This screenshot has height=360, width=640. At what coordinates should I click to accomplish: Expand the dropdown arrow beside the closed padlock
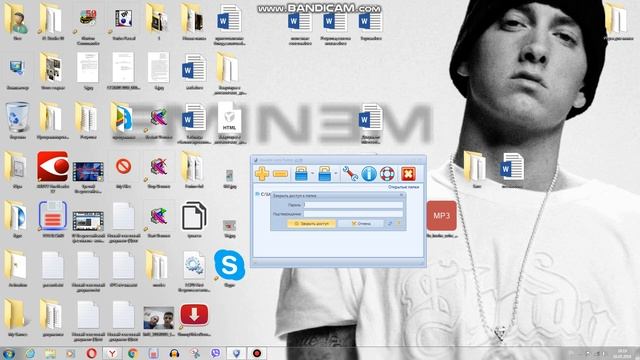(x=313, y=174)
